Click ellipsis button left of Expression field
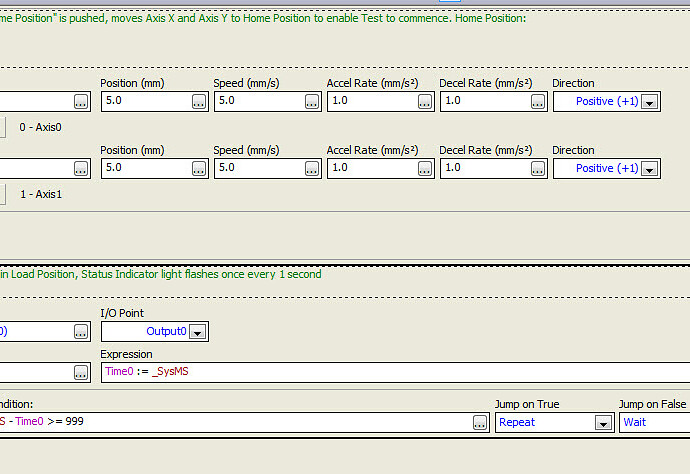This screenshot has height=474, width=690. (81, 373)
